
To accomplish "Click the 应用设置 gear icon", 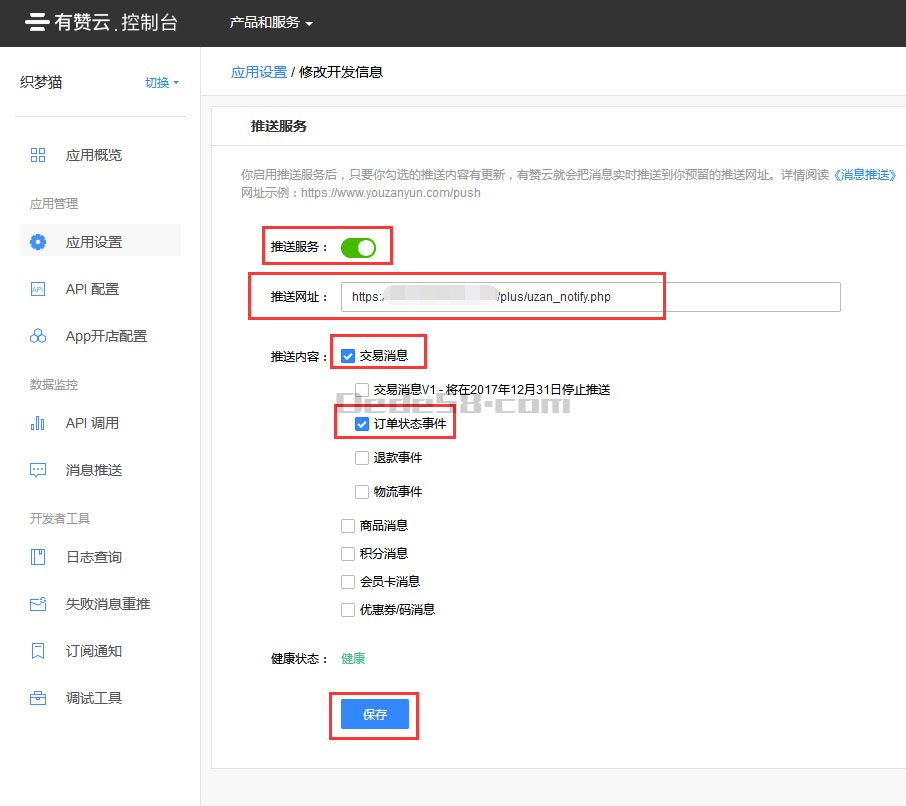I will [38, 242].
